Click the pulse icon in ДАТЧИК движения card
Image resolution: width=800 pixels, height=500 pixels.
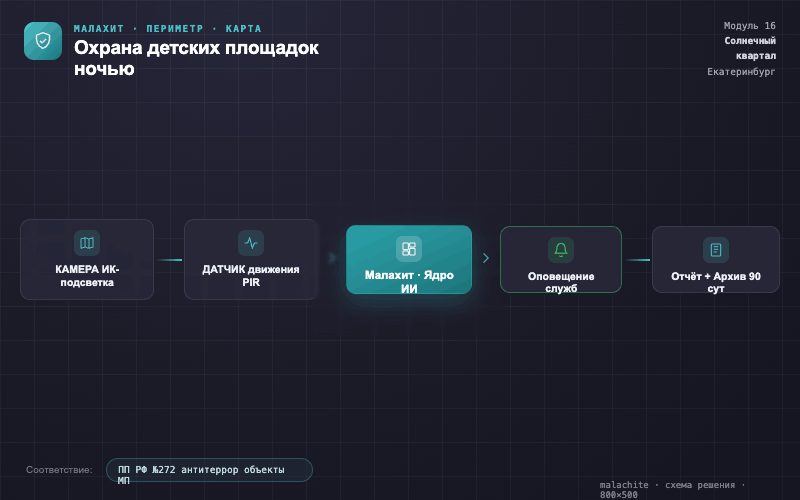coord(251,243)
